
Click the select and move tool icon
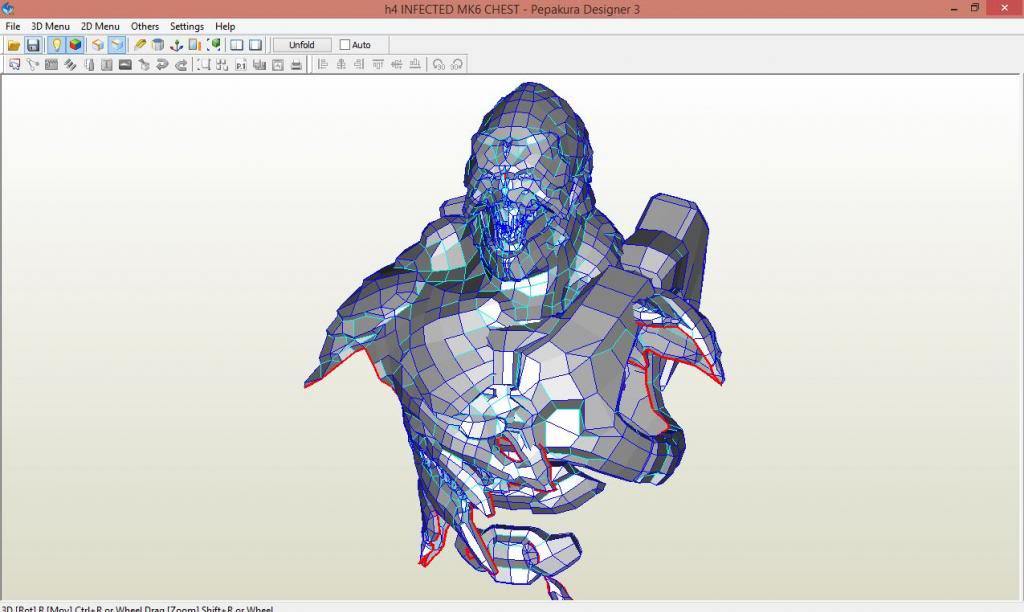click(x=14, y=65)
